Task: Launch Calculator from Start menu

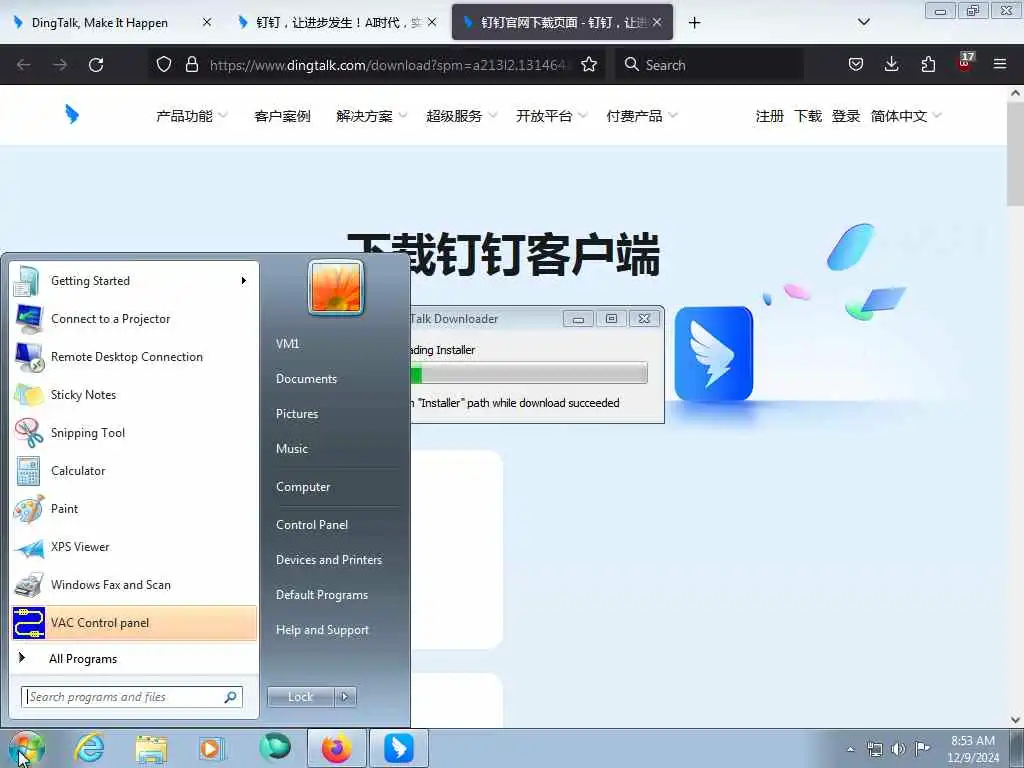Action: [134, 471]
